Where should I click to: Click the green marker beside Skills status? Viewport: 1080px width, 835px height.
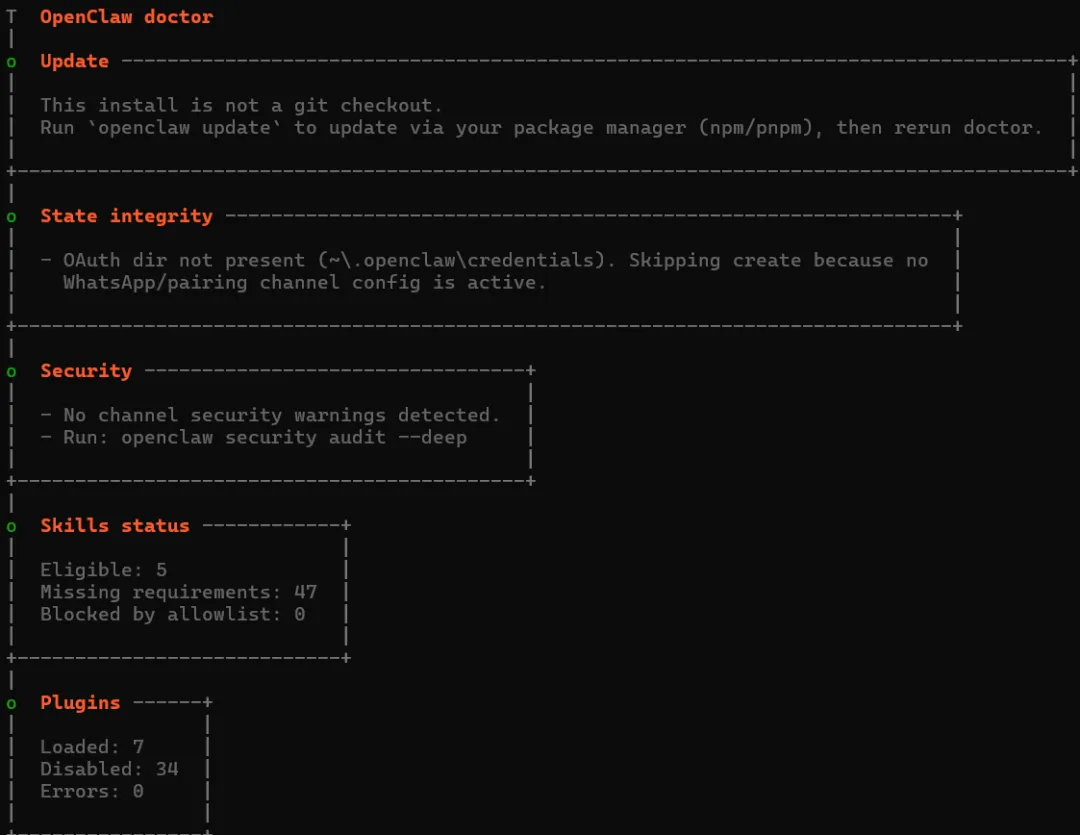(x=11, y=527)
